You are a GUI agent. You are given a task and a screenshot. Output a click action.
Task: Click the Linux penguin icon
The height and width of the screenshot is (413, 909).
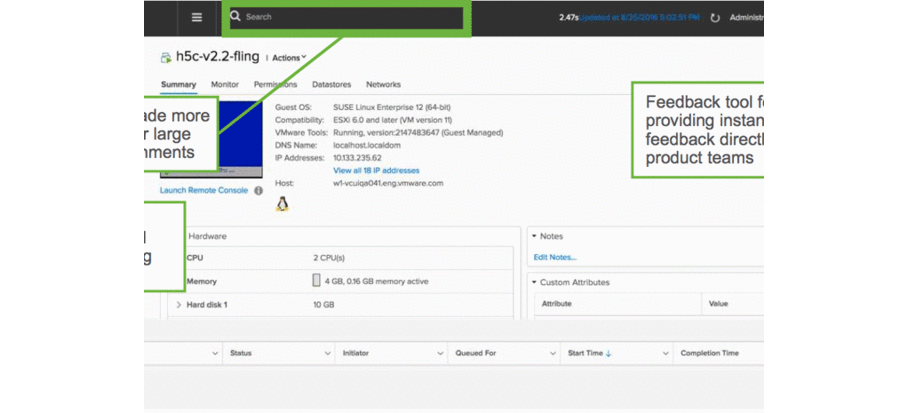(x=282, y=204)
